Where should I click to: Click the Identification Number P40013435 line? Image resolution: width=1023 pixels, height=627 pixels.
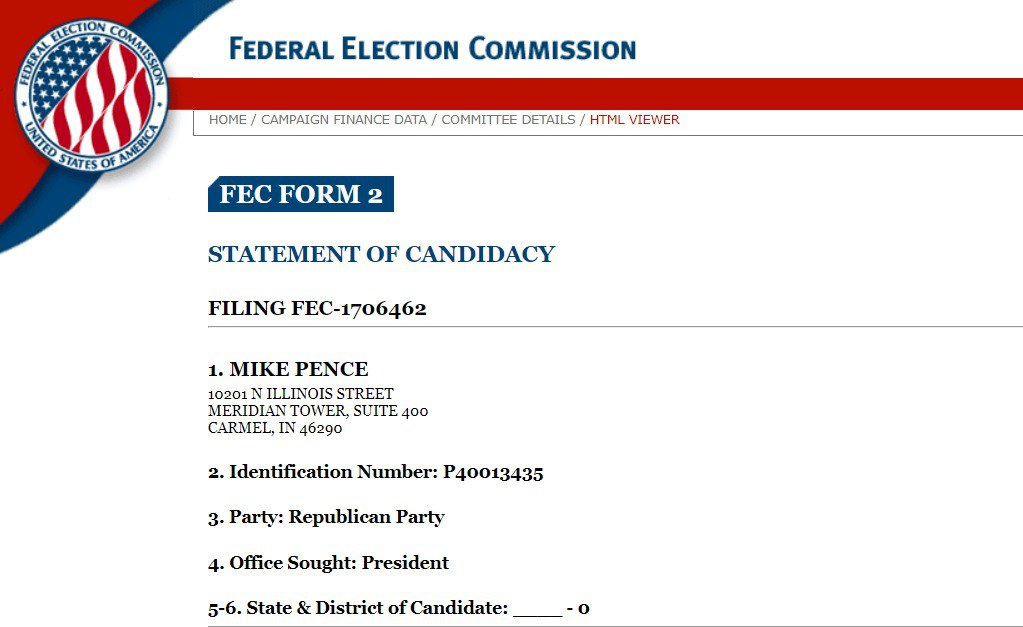(x=375, y=472)
